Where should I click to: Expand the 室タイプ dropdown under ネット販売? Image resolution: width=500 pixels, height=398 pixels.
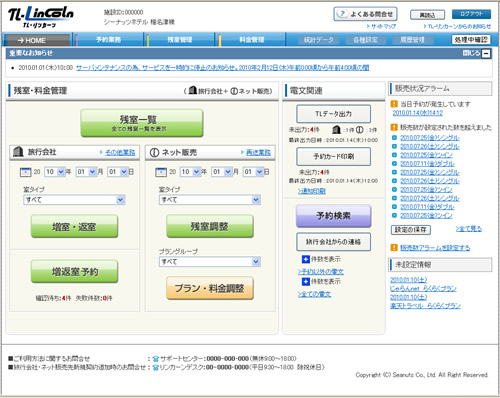pyautogui.click(x=210, y=200)
